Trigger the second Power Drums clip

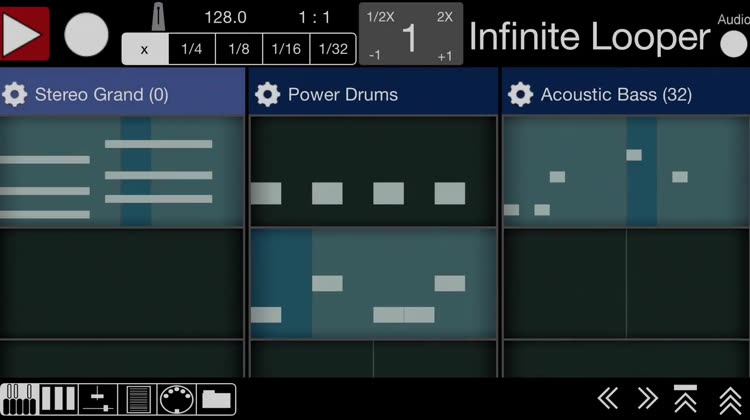(x=374, y=284)
